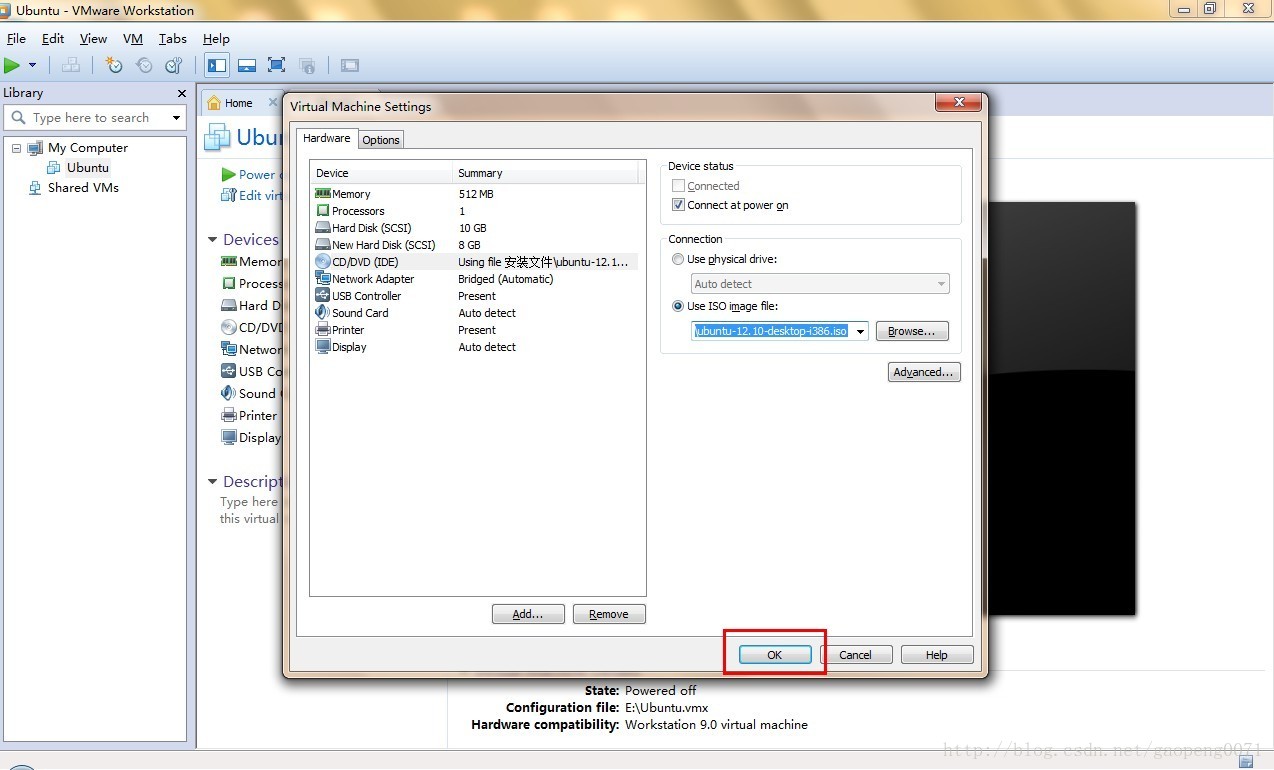Screen dimensions: 1274x770
Task: Click the Home tab house icon
Action: click(x=214, y=103)
